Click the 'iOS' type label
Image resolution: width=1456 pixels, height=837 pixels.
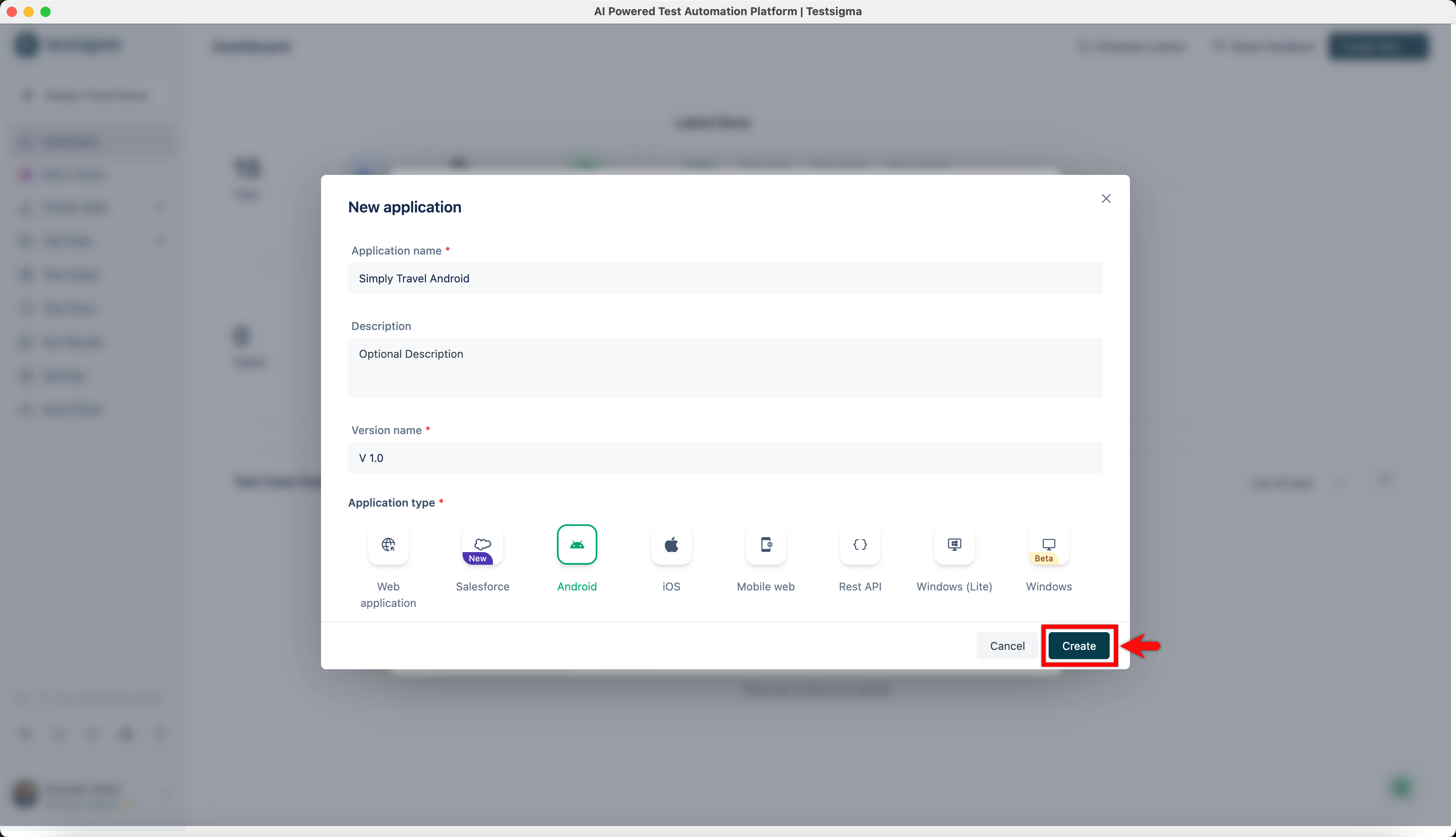(671, 586)
